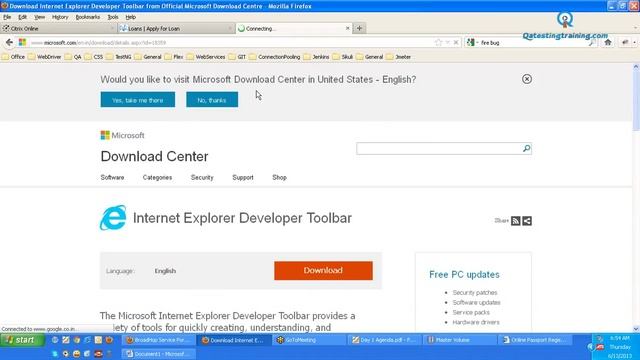The width and height of the screenshot is (640, 360).
Task: Click 'Security patches' list item
Action: click(x=475, y=293)
